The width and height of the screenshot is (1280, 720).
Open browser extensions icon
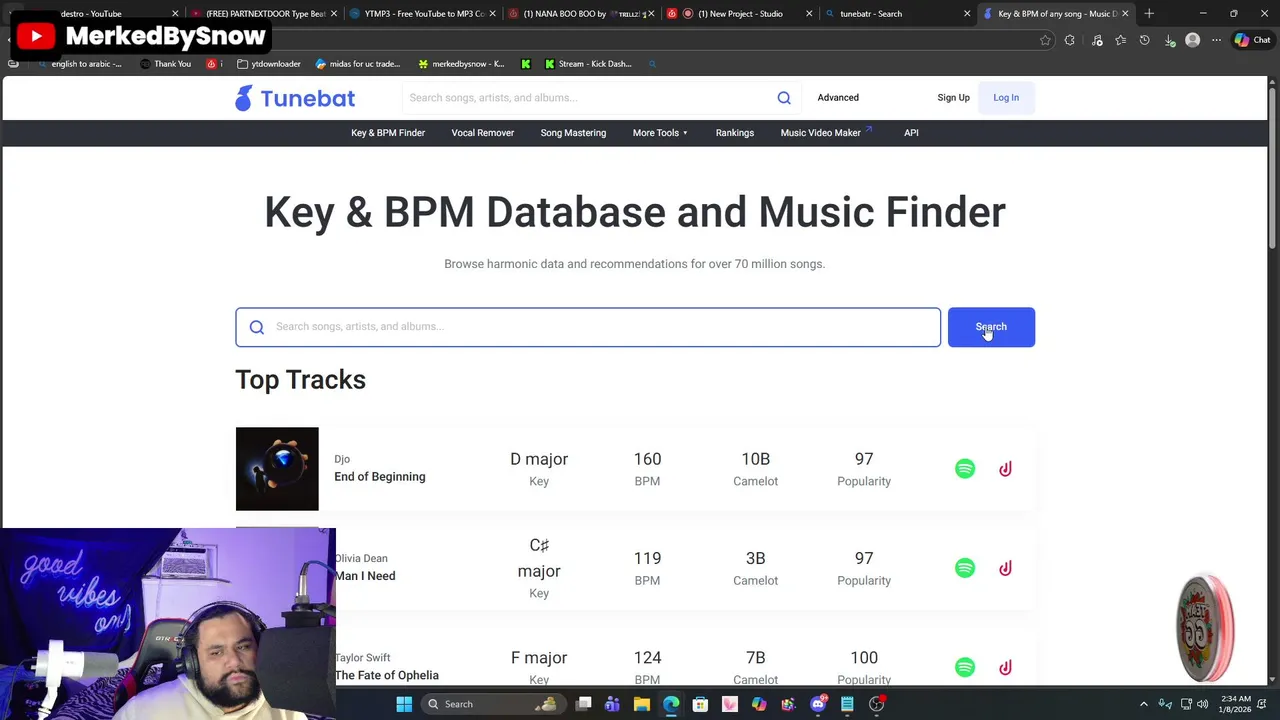click(1070, 40)
